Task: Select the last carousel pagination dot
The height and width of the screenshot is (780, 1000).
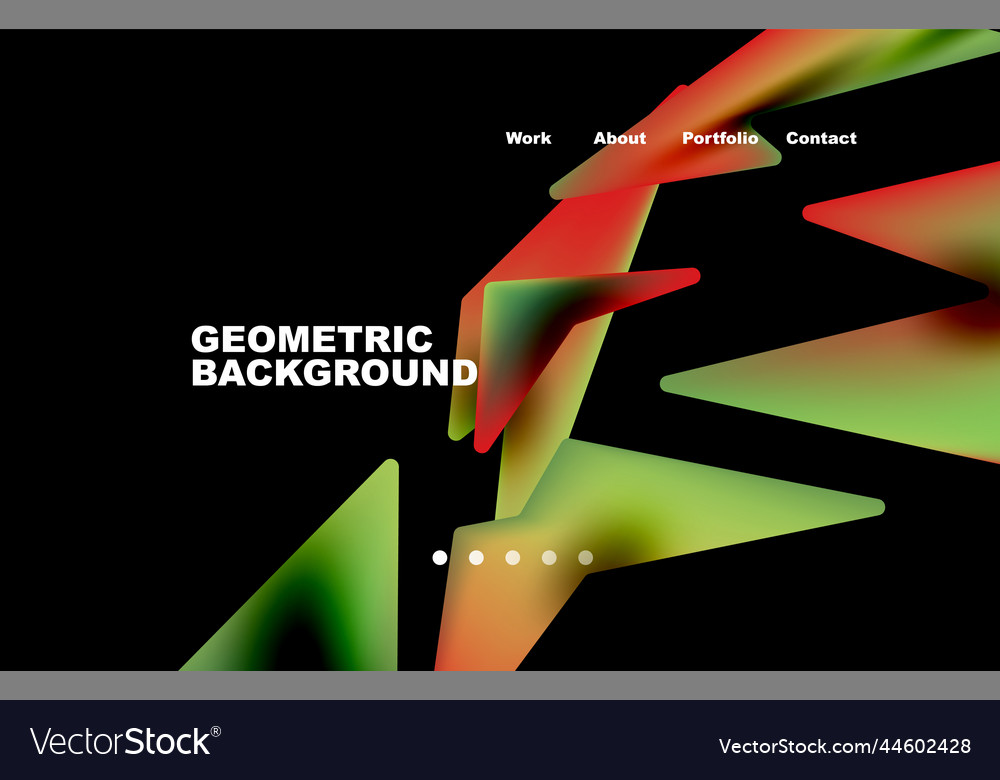Action: (x=584, y=557)
